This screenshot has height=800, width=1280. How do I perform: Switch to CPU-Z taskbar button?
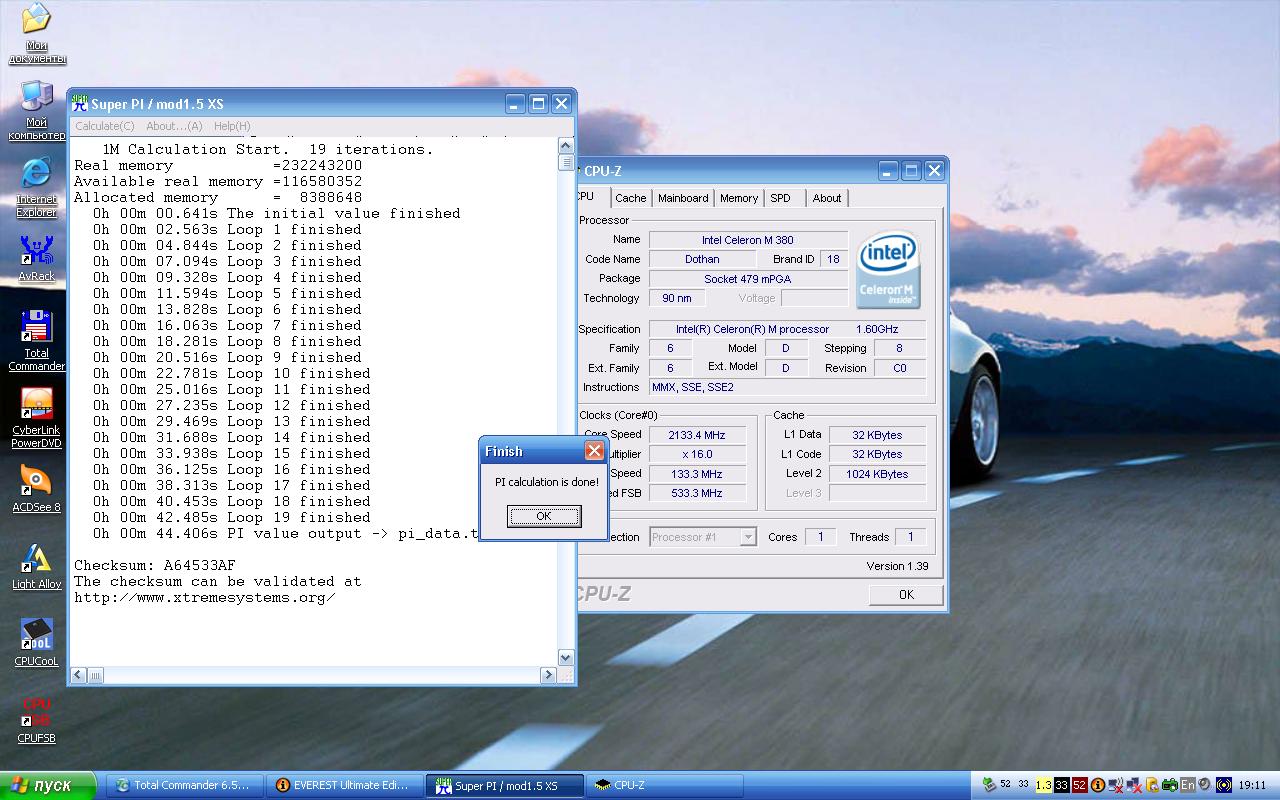coord(665,785)
